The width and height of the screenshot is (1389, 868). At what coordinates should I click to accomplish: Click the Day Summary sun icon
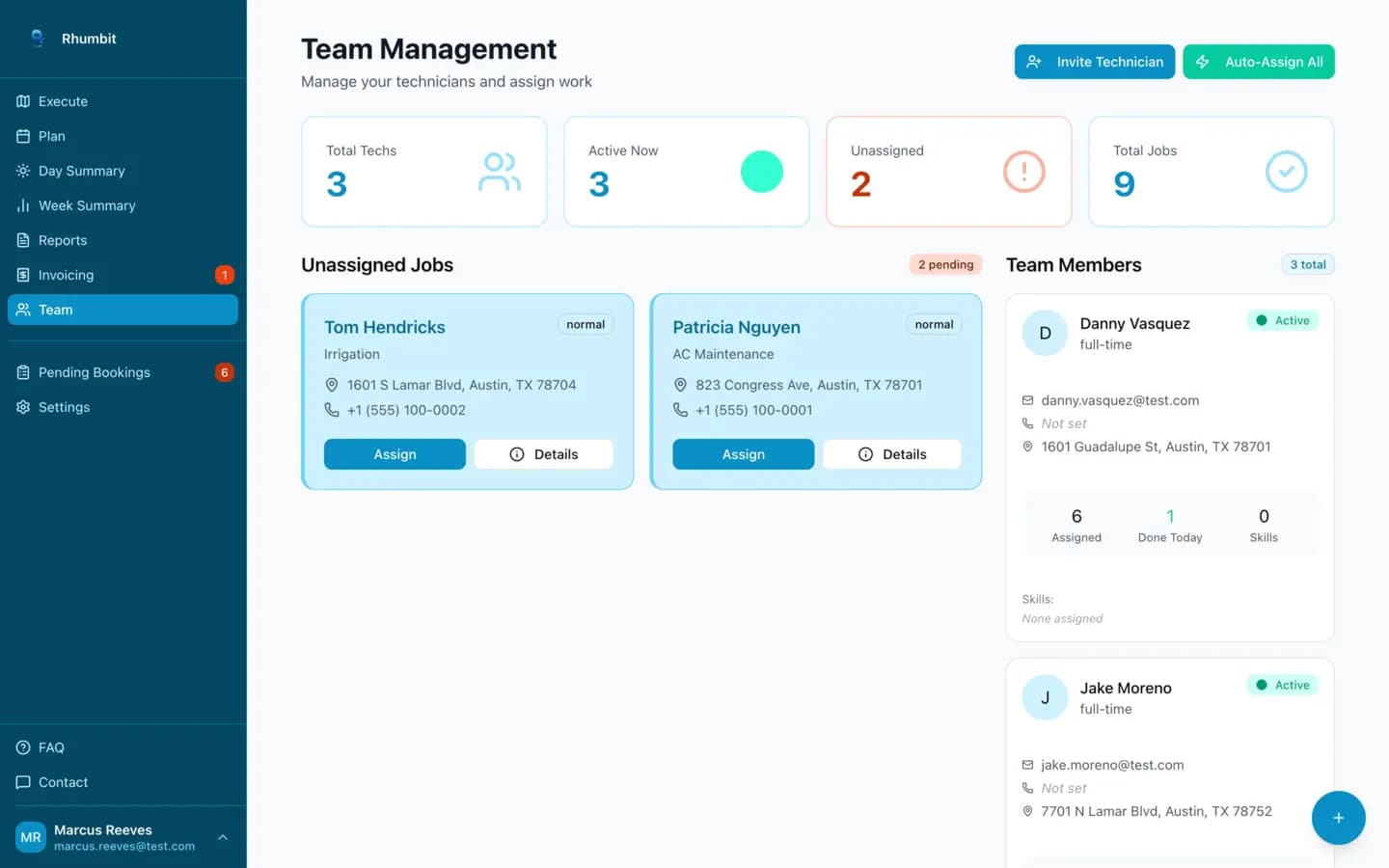(x=21, y=171)
